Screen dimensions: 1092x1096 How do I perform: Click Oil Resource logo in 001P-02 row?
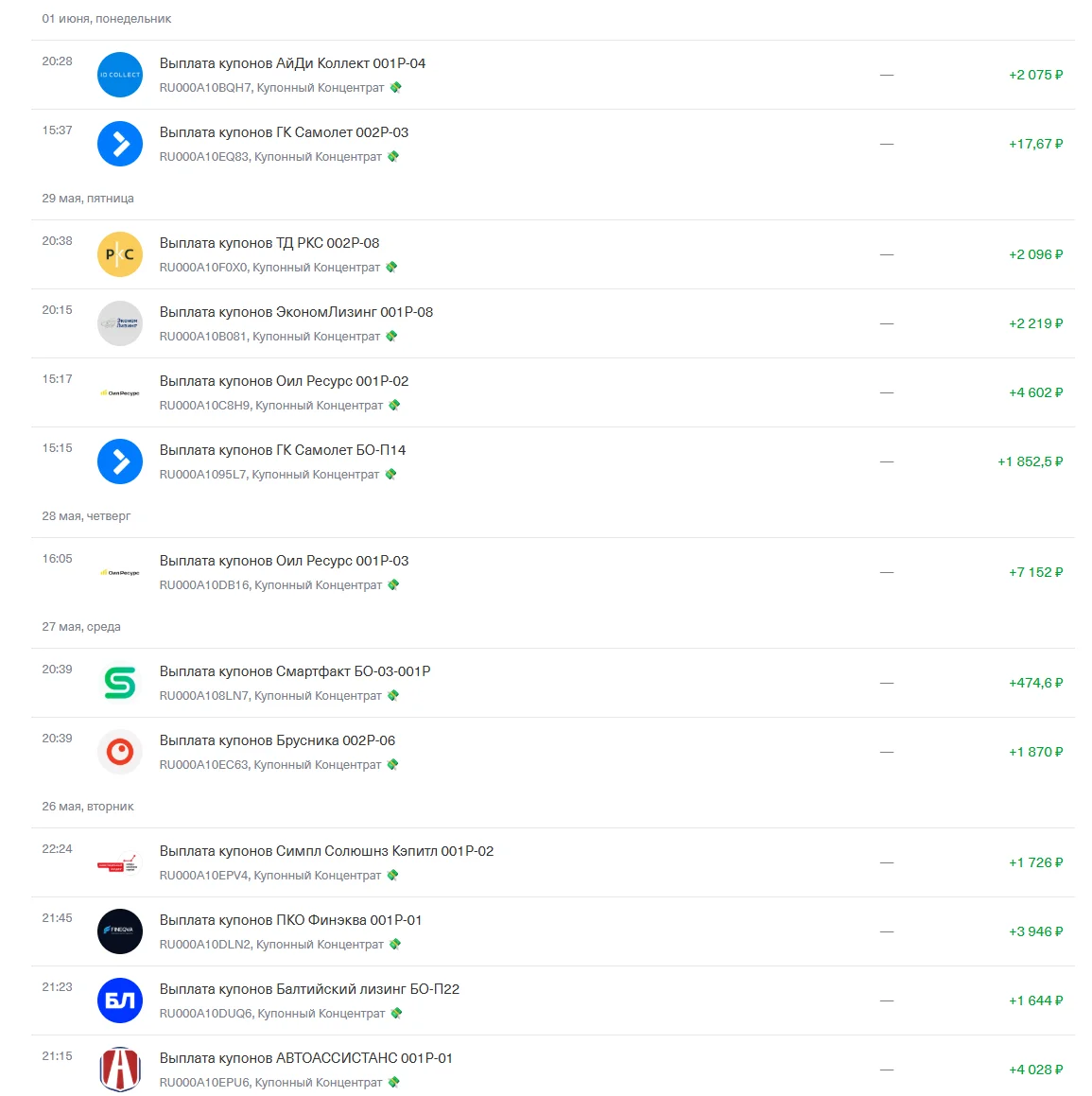(119, 392)
